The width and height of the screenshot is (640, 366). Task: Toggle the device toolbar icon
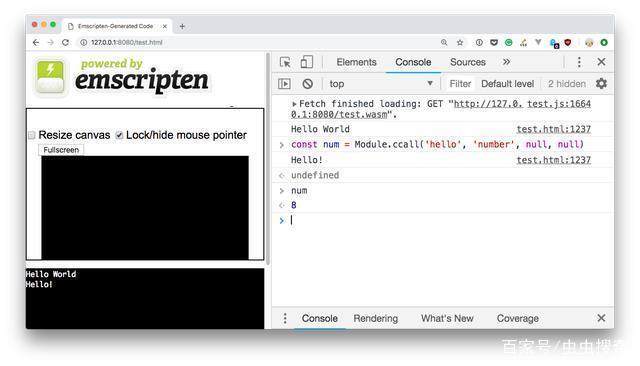click(307, 62)
